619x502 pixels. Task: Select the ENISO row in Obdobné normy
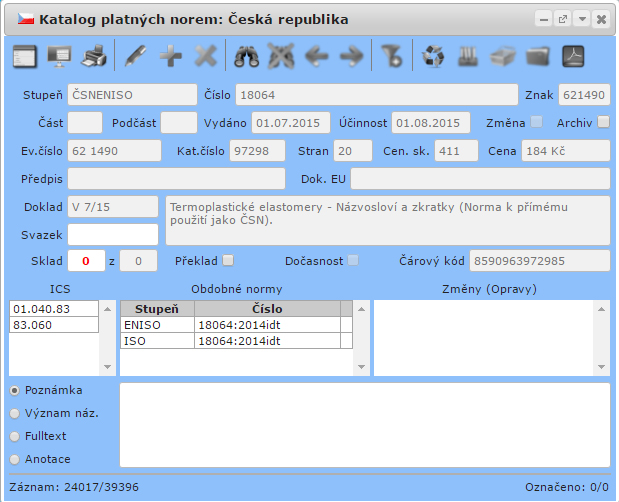[236, 325]
